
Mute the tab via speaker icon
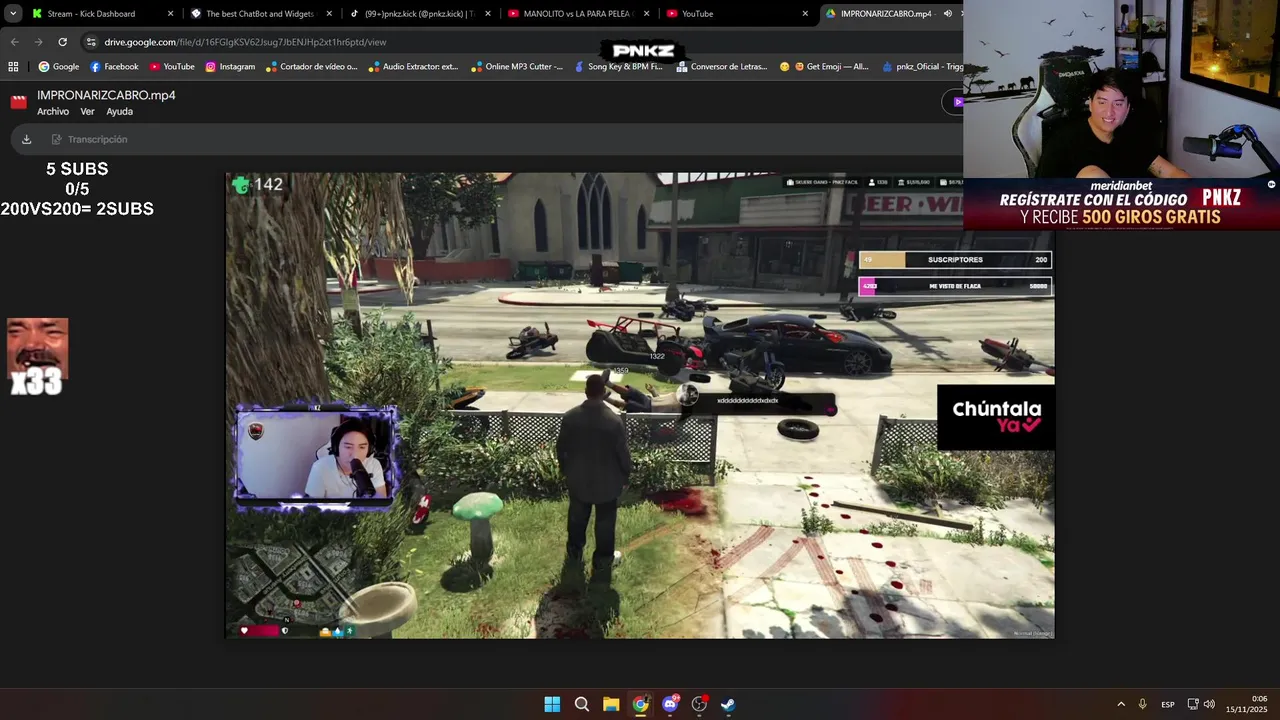click(947, 14)
